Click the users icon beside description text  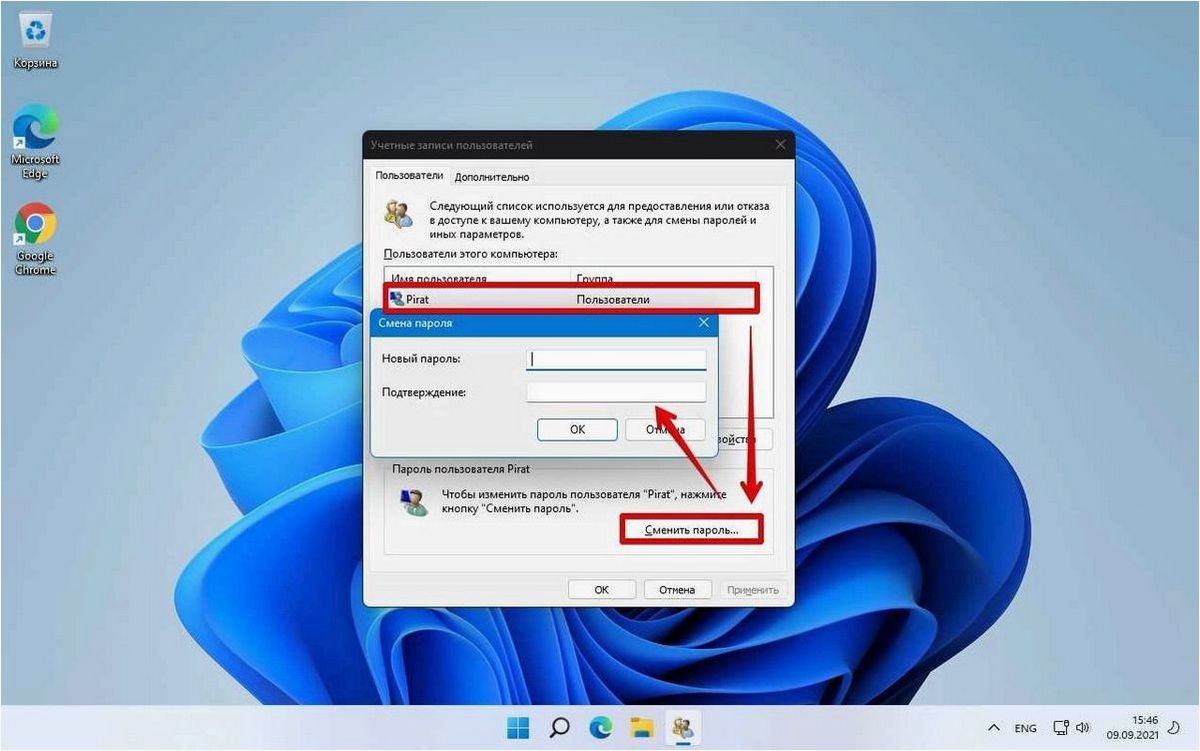pyautogui.click(x=398, y=214)
